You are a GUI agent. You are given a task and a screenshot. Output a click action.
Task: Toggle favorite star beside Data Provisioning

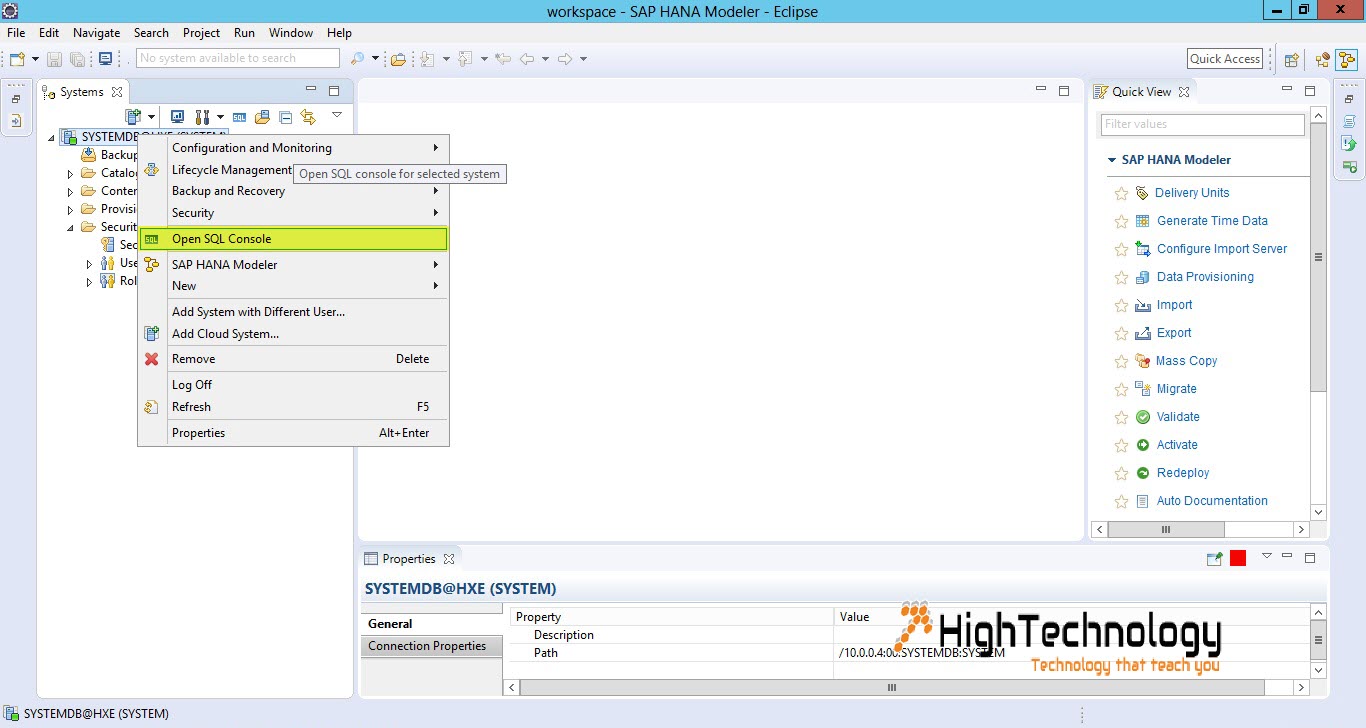coord(1121,277)
